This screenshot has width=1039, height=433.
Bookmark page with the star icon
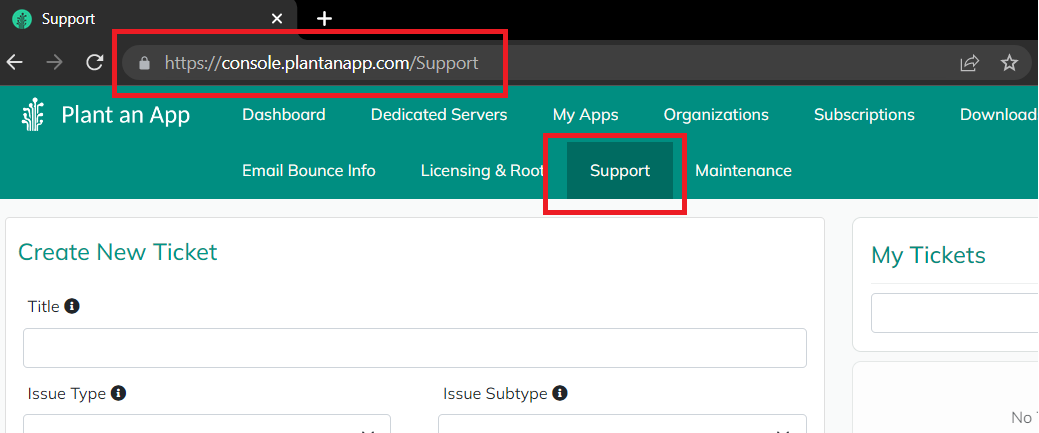tap(1009, 63)
